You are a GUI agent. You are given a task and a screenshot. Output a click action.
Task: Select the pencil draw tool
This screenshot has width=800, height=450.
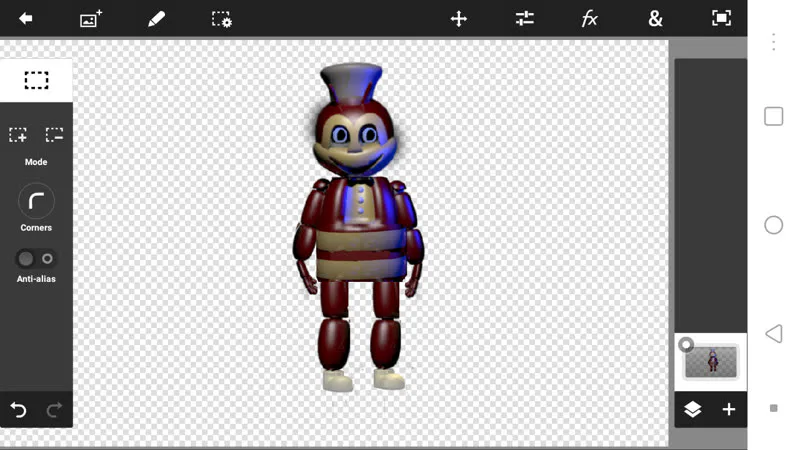(156, 19)
